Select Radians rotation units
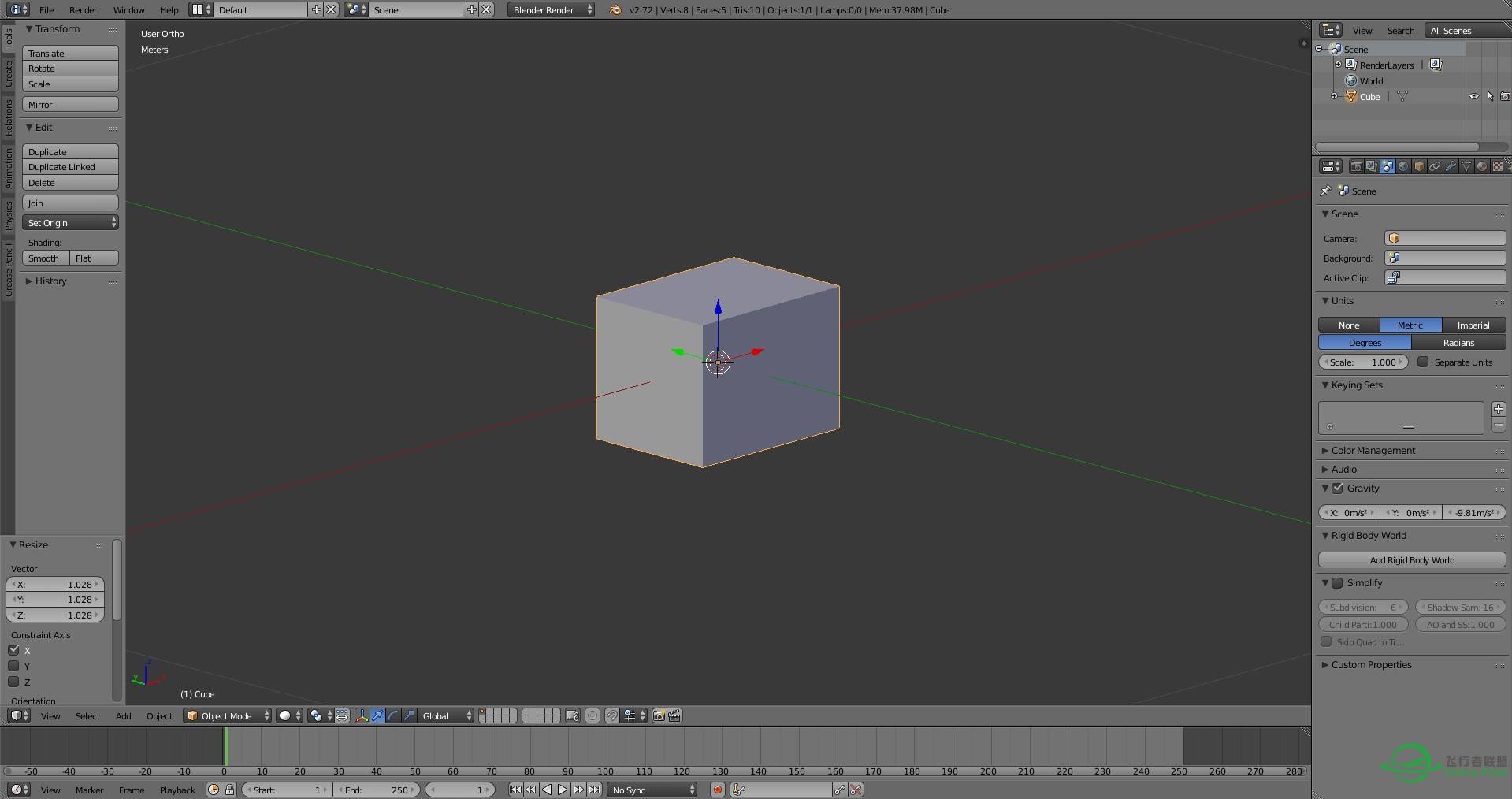The width and height of the screenshot is (1512, 799). tap(1458, 342)
